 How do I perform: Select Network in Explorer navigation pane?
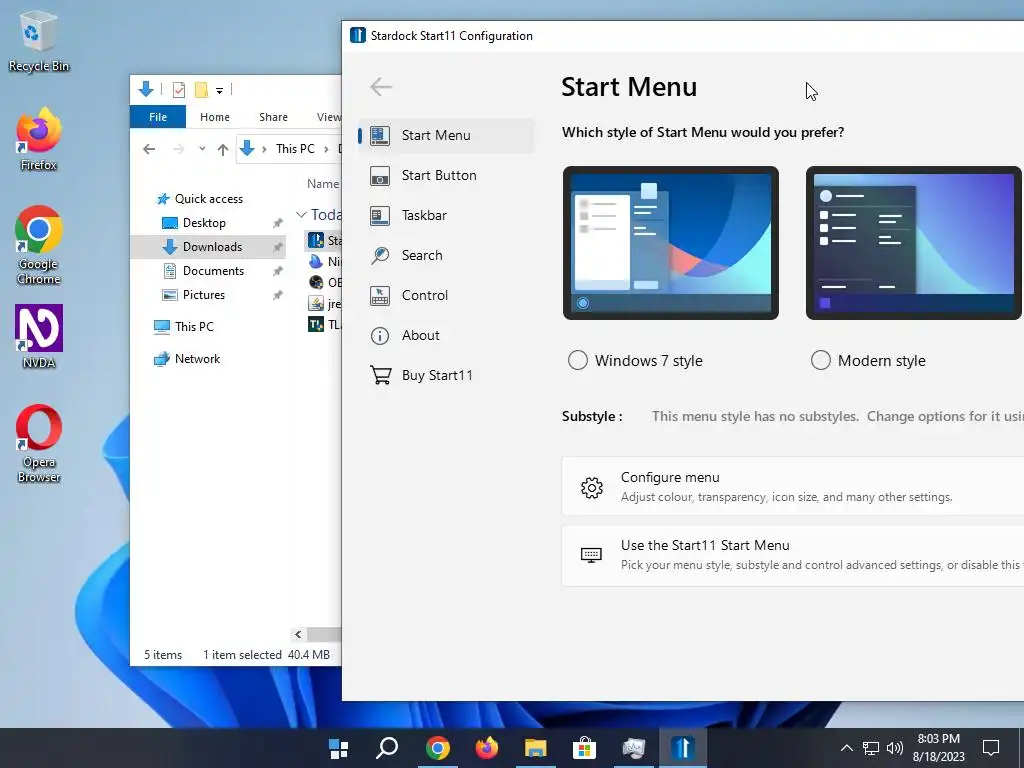[x=197, y=359]
